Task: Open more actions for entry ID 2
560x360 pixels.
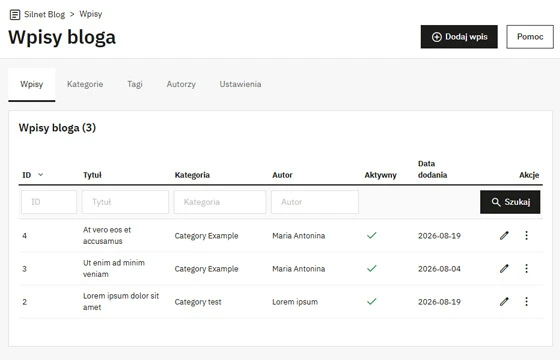Action: pyautogui.click(x=526, y=302)
